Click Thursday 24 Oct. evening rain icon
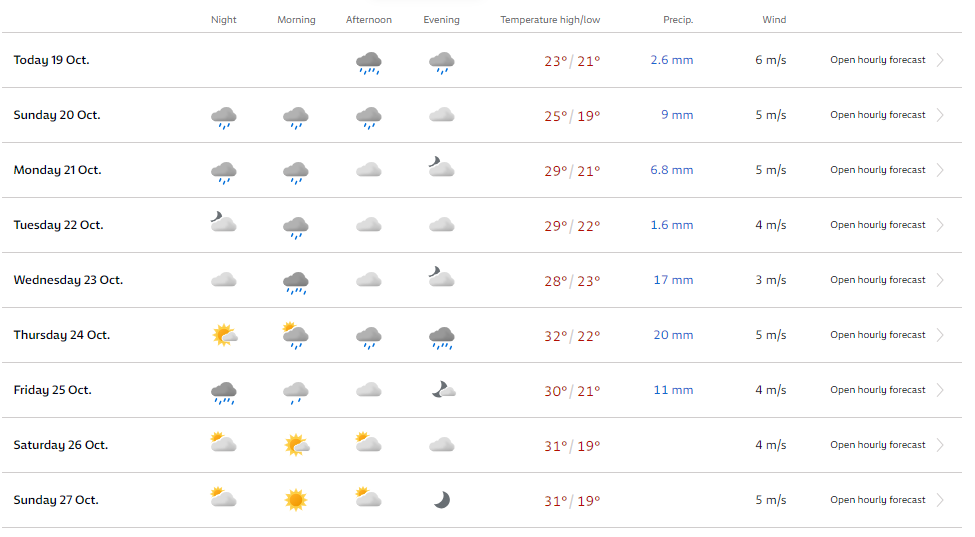 (x=441, y=337)
